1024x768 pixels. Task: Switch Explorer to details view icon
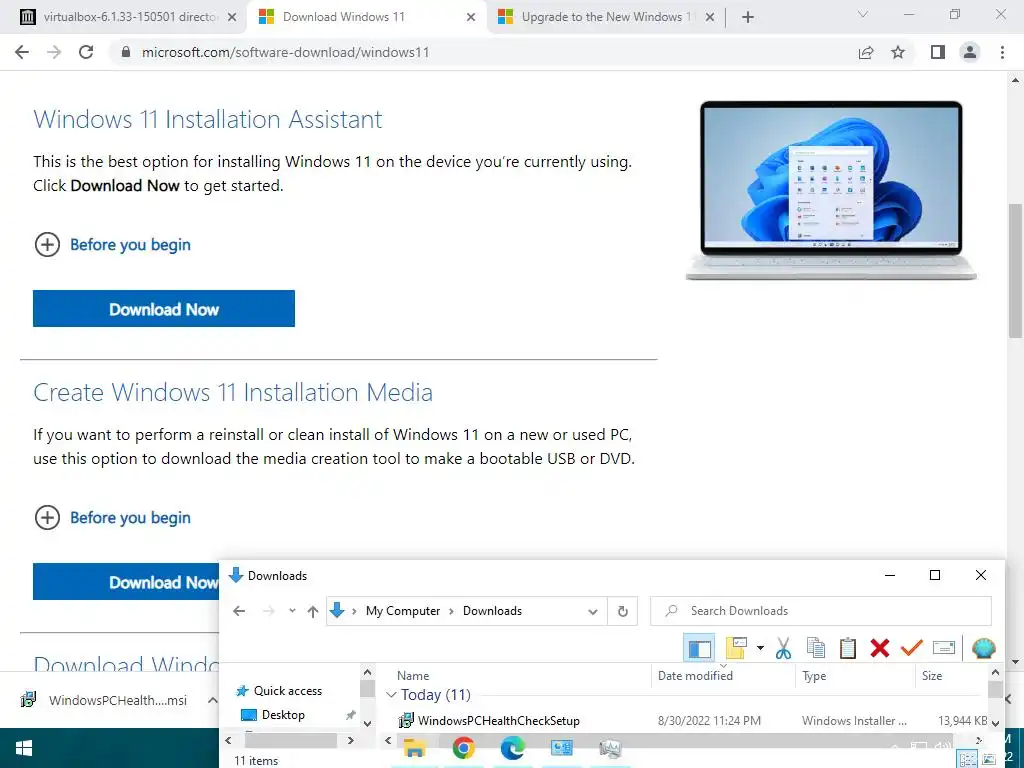point(967,760)
